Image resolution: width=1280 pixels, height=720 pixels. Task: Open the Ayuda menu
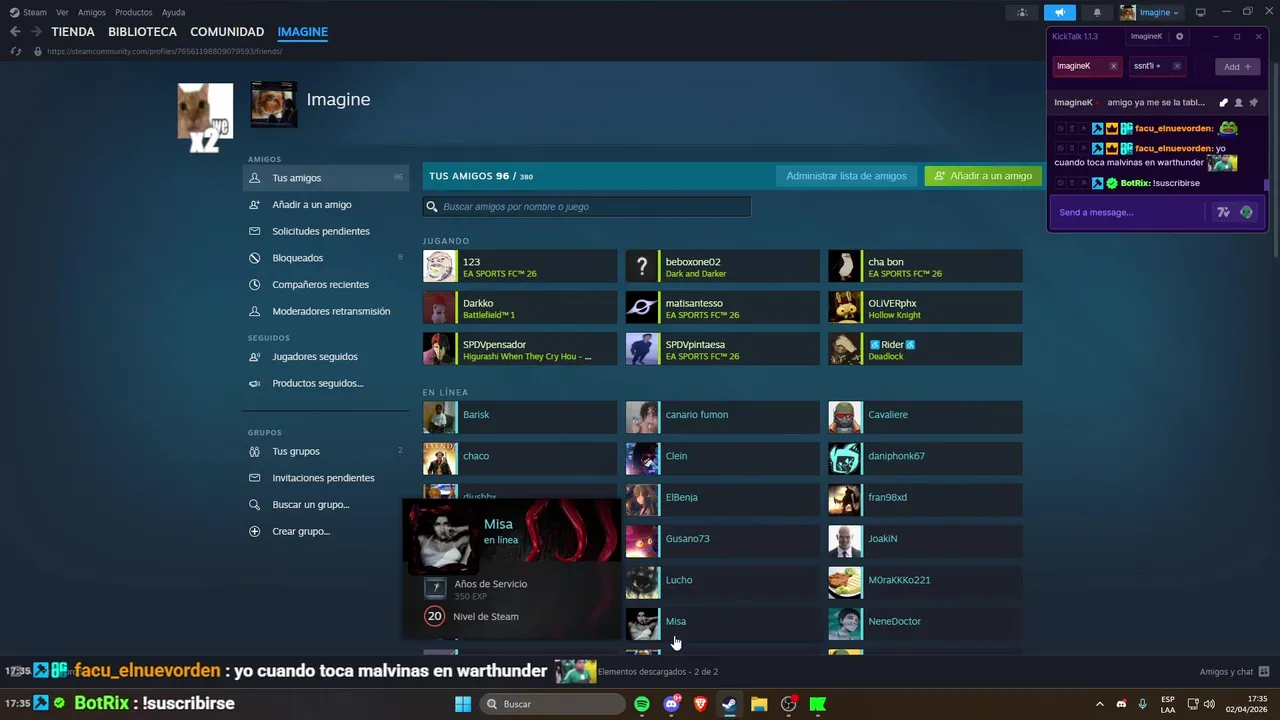click(173, 12)
